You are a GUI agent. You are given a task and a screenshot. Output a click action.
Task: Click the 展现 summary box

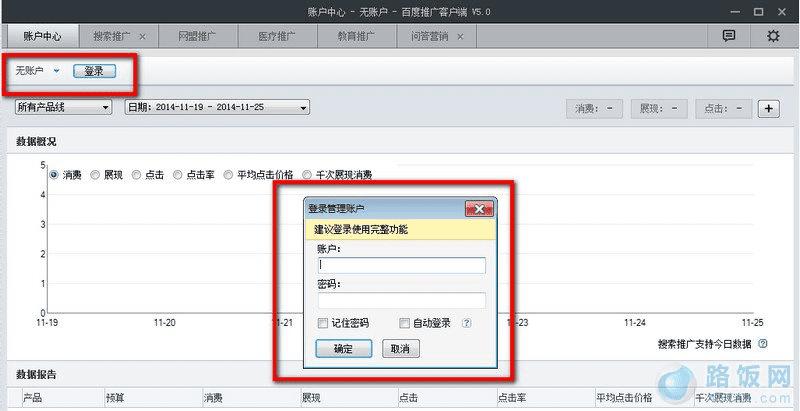click(x=659, y=109)
